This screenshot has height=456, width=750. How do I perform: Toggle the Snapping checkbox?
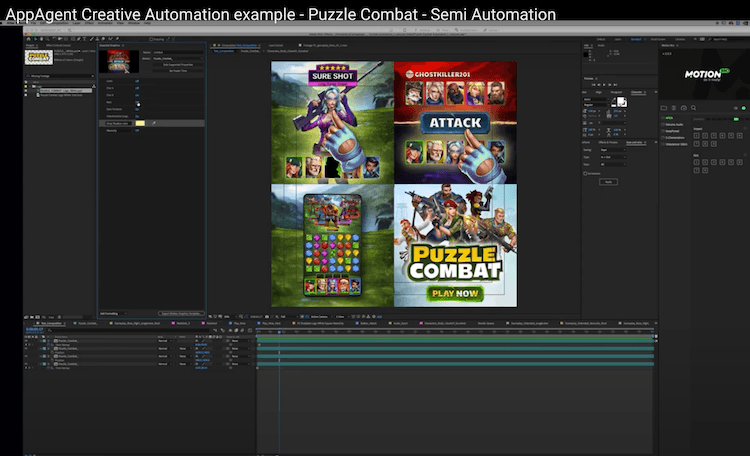pyautogui.click(x=151, y=39)
